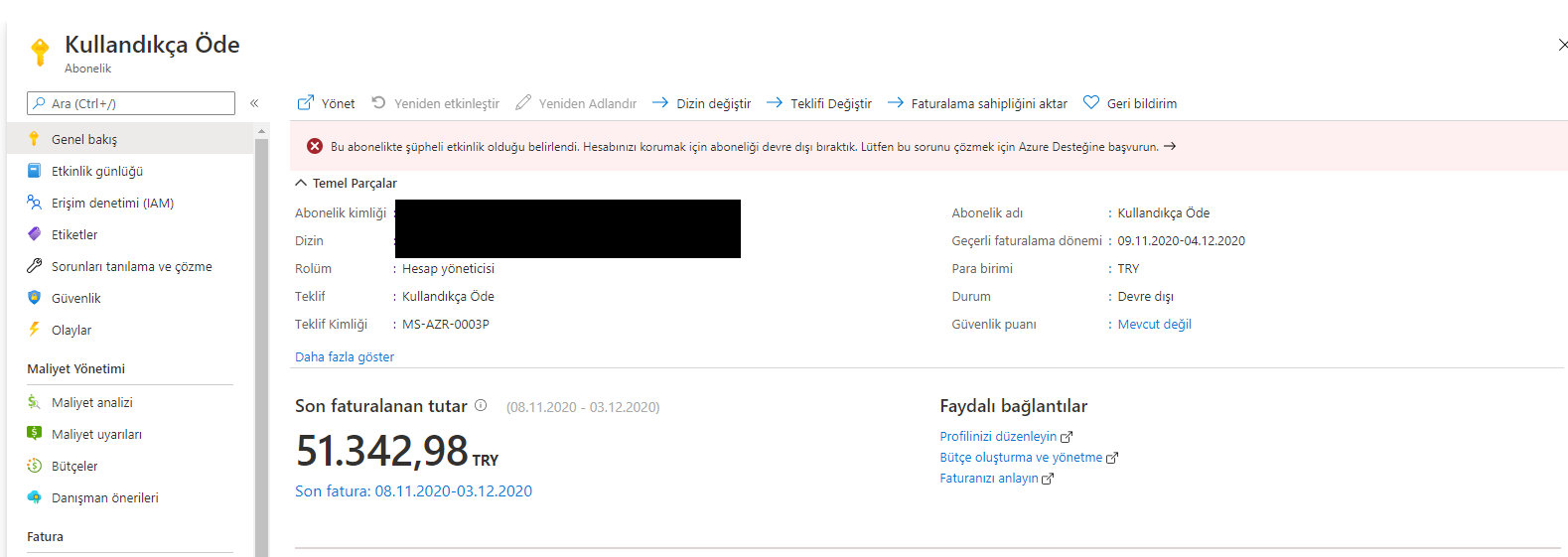Open Bütçe oluşturma ve yönetme link
This screenshot has height=557, width=1568.
(1021, 457)
